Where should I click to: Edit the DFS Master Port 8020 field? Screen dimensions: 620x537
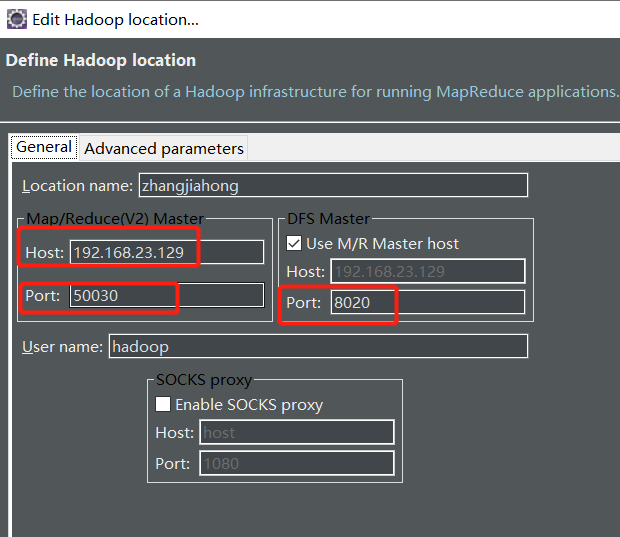(428, 302)
